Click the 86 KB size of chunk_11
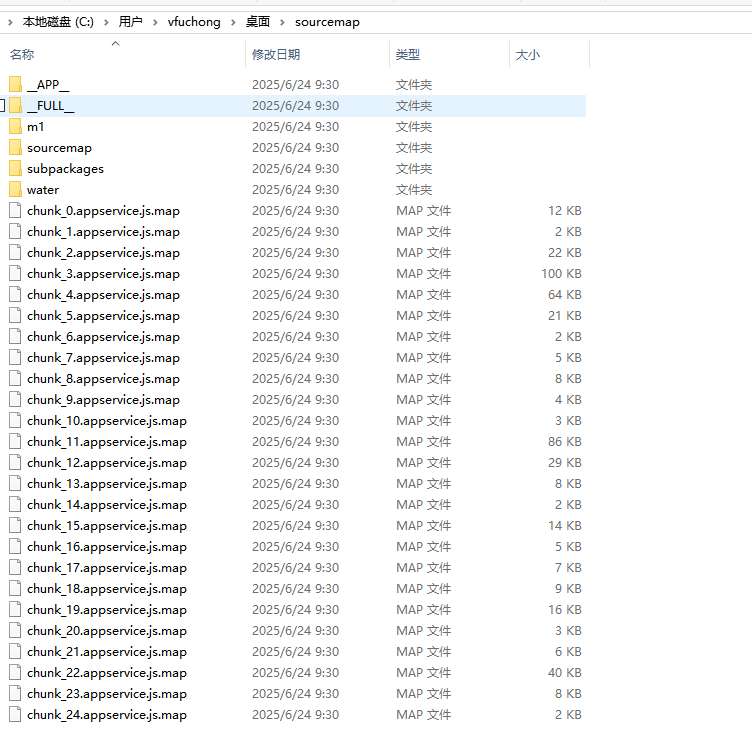 (565, 442)
